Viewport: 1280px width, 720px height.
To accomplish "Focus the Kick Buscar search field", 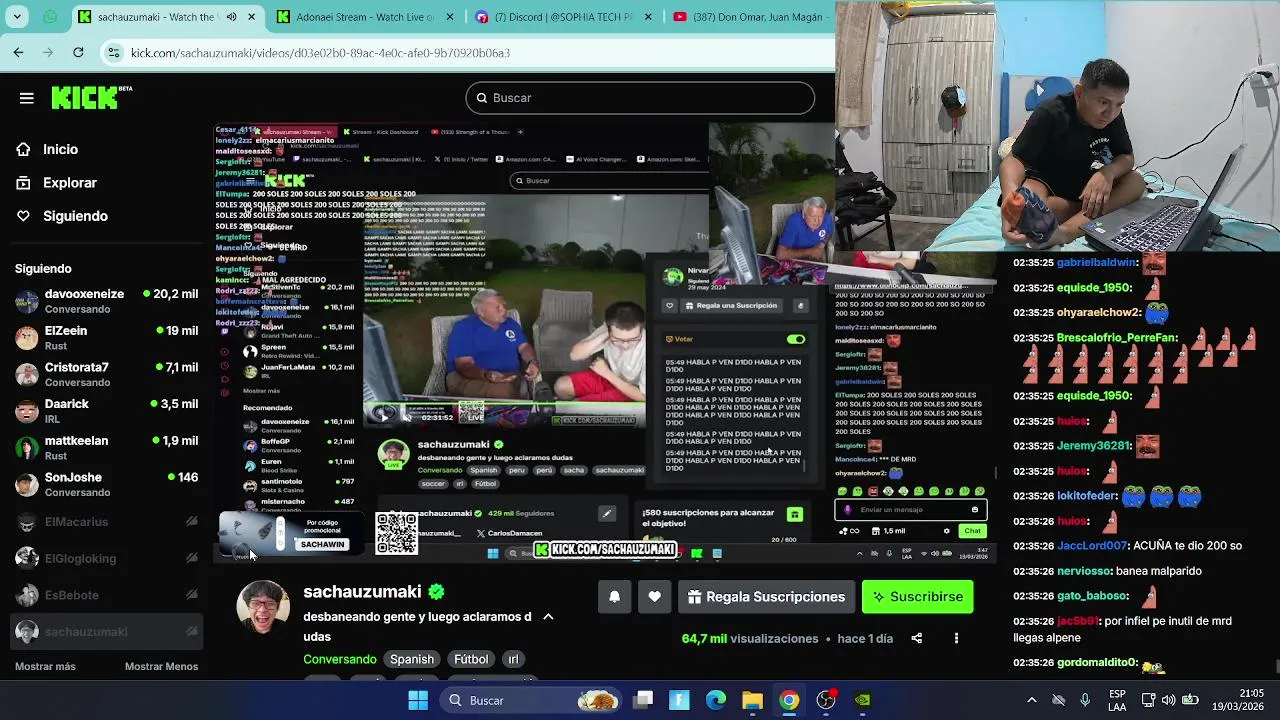I will click(640, 98).
